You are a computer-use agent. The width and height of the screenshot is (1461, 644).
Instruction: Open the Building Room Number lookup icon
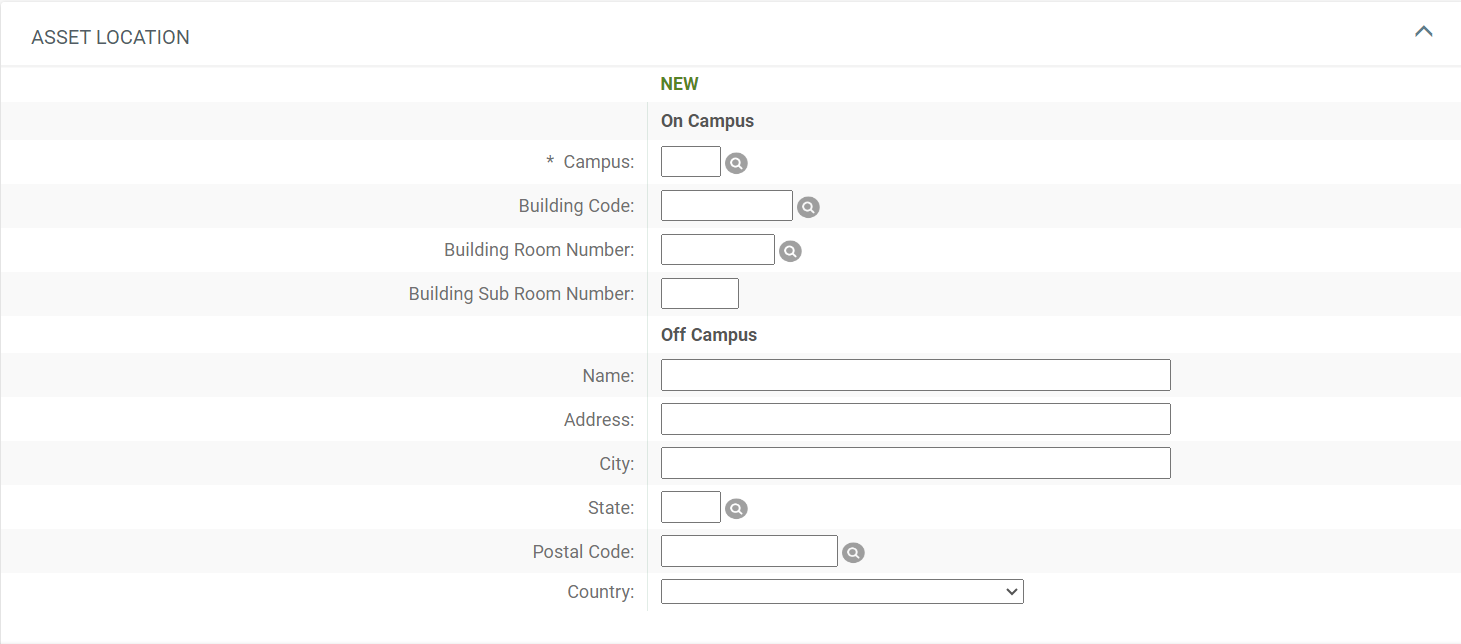coord(790,251)
